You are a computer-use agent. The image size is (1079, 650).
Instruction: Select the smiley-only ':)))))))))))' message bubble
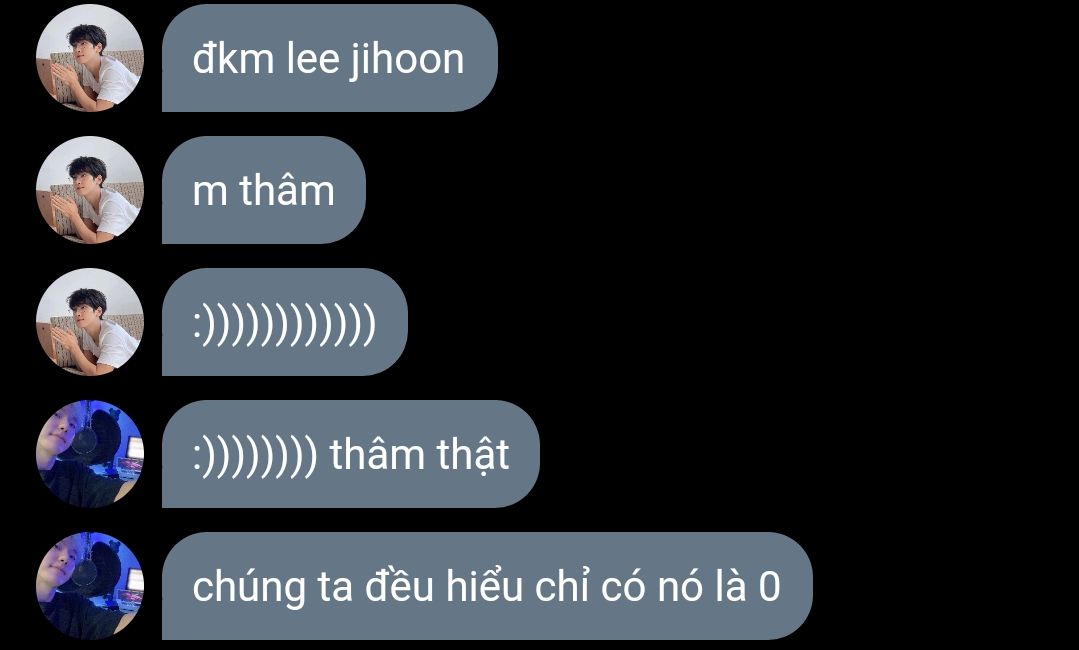tap(285, 322)
